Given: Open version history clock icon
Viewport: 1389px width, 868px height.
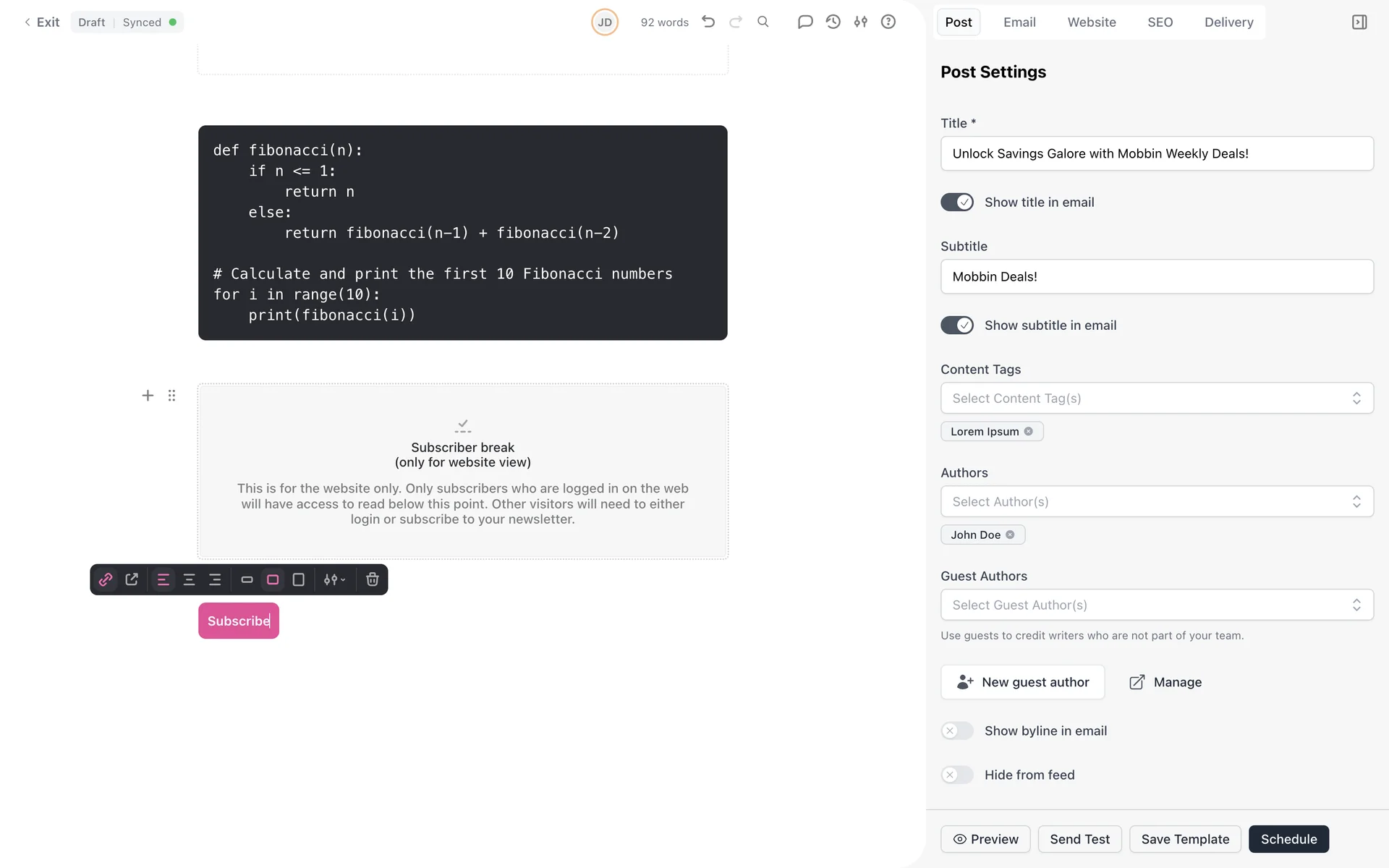Looking at the screenshot, I should (x=833, y=22).
